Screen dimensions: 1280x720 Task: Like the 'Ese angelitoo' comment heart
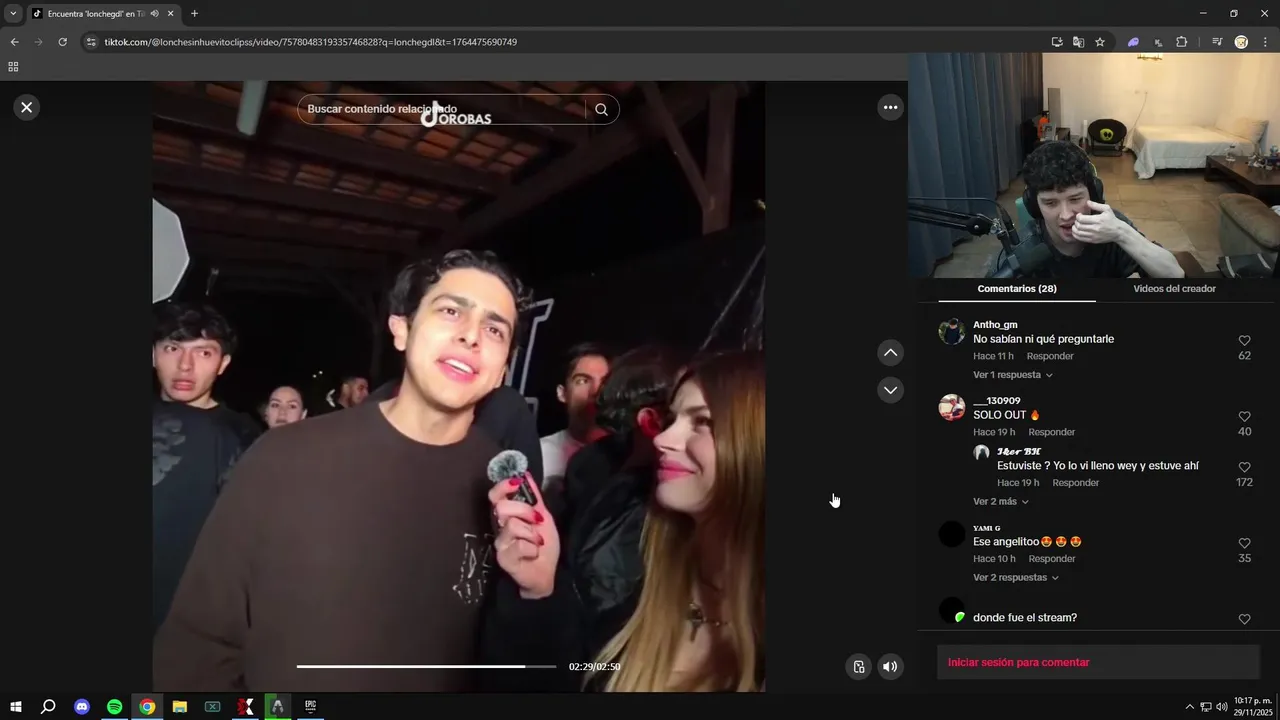(x=1244, y=544)
